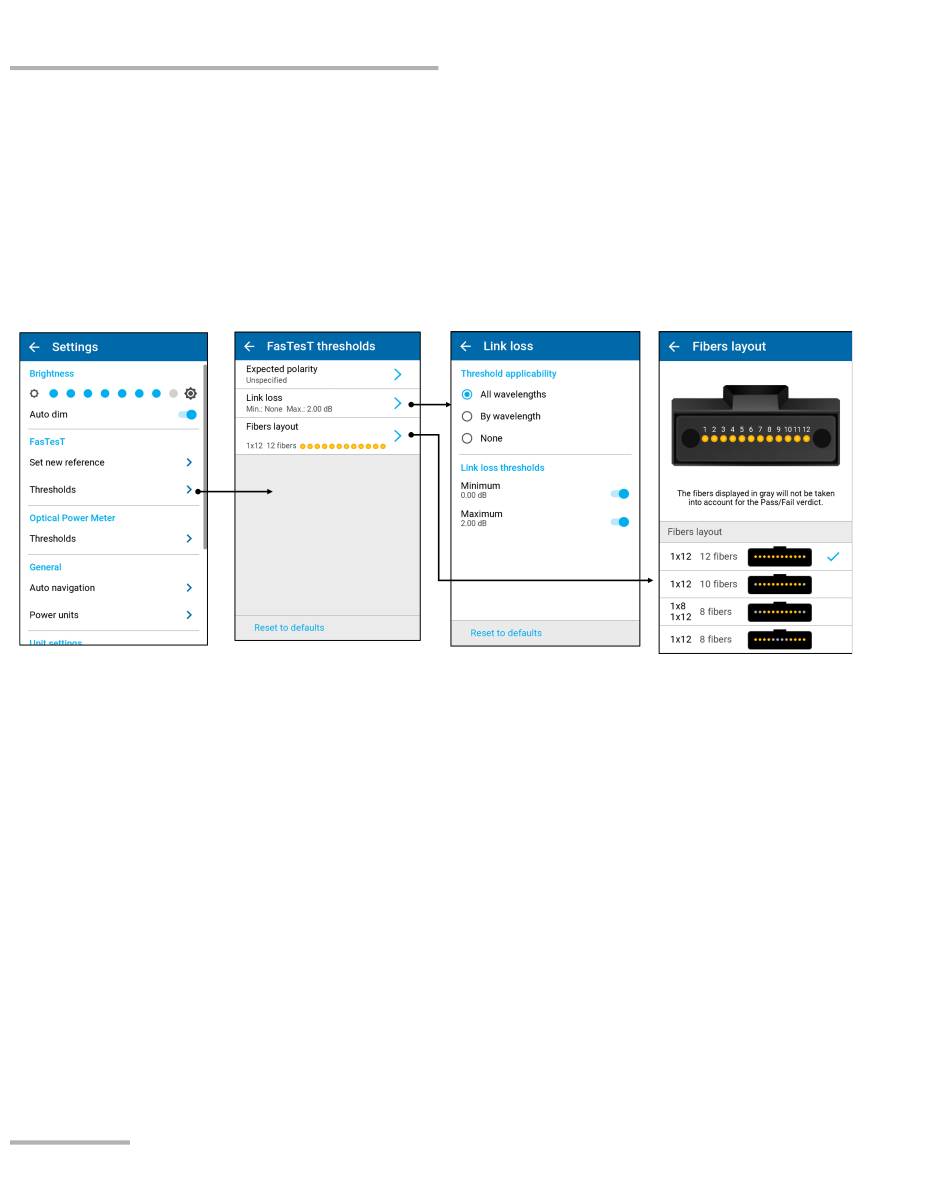The height and width of the screenshot is (1181, 950).
Task: Click the 1x8 1x12 connector thumbnail
Action: click(x=780, y=612)
